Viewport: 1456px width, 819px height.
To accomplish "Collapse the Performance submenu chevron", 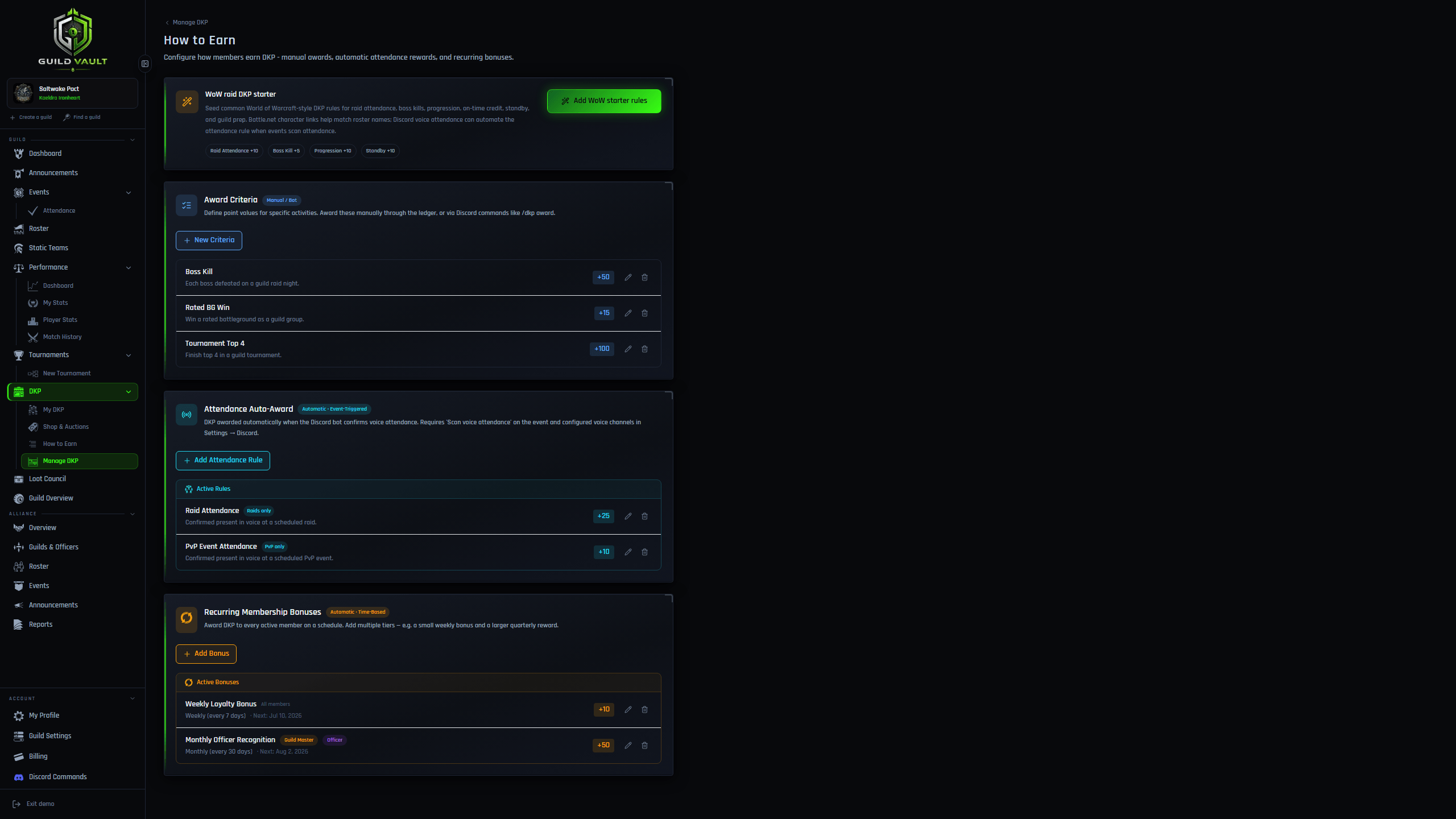I will [129, 267].
